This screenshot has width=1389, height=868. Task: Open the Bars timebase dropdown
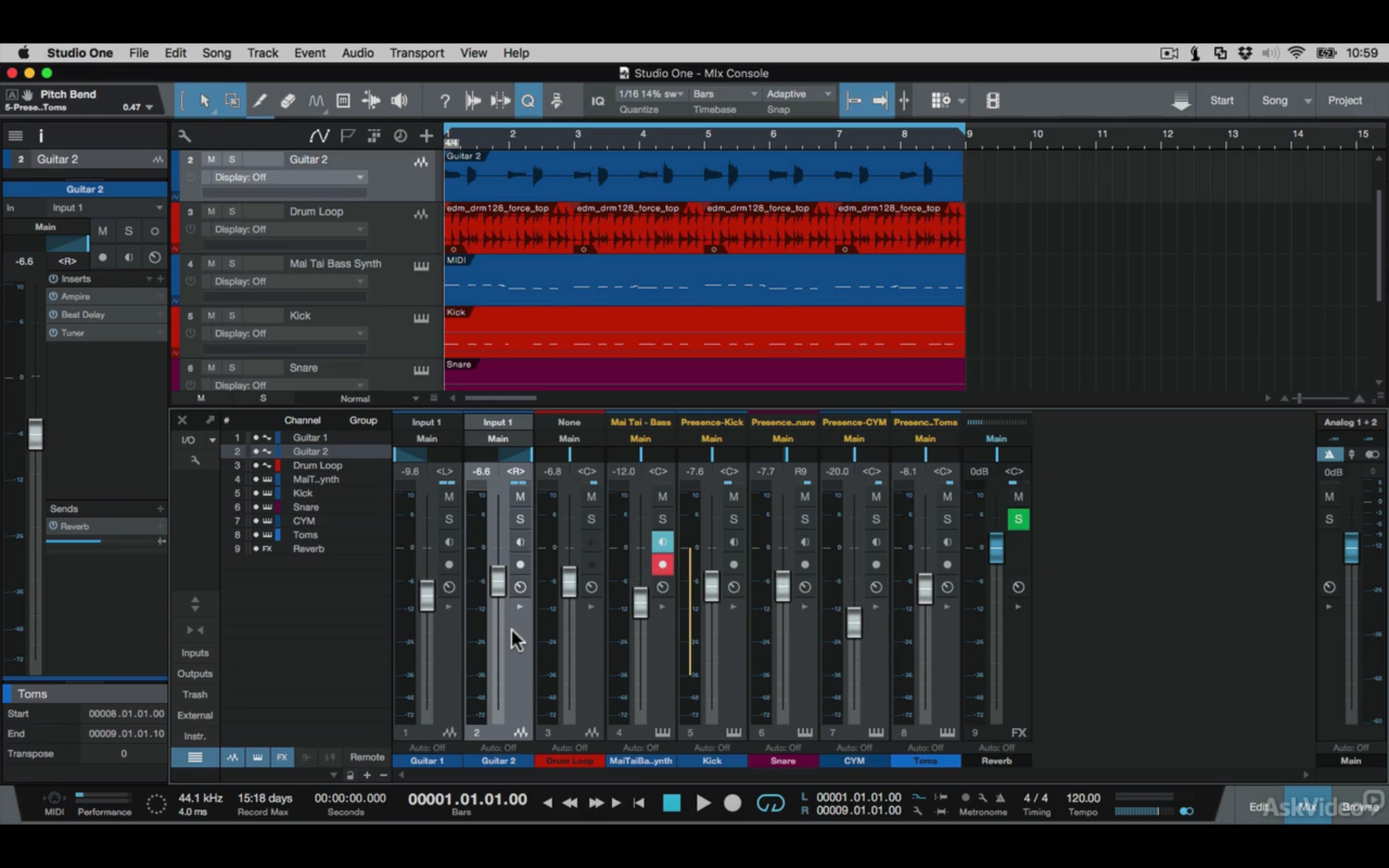(x=725, y=93)
